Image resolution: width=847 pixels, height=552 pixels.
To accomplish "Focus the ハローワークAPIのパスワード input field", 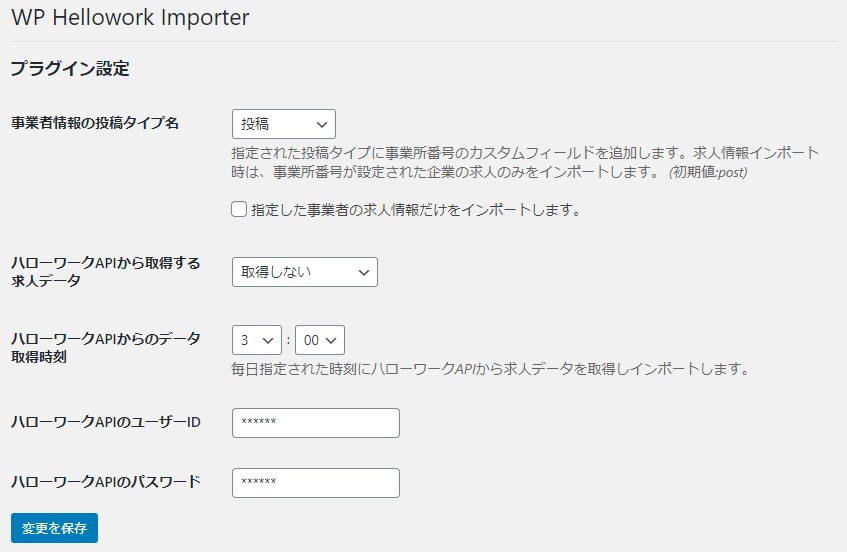I will pos(316,482).
